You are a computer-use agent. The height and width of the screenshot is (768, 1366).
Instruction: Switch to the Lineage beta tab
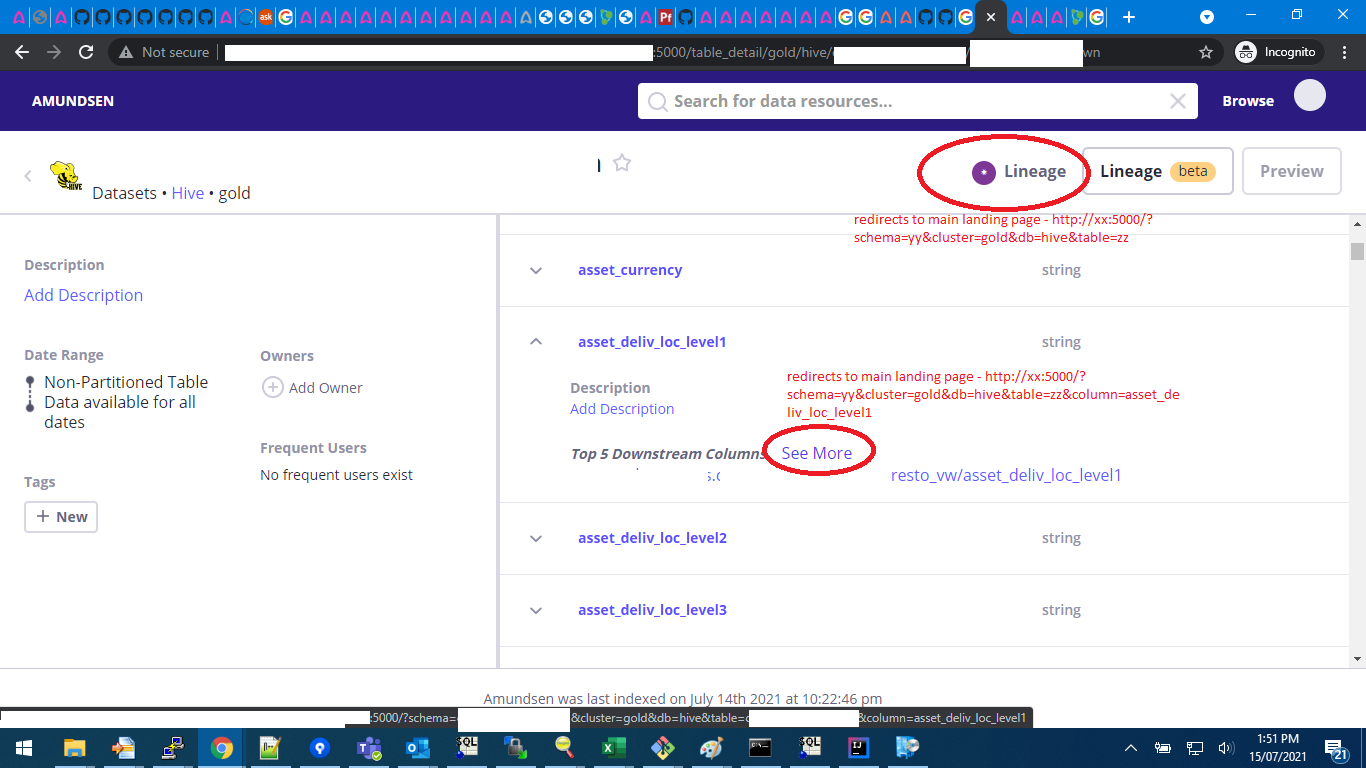click(x=1157, y=171)
